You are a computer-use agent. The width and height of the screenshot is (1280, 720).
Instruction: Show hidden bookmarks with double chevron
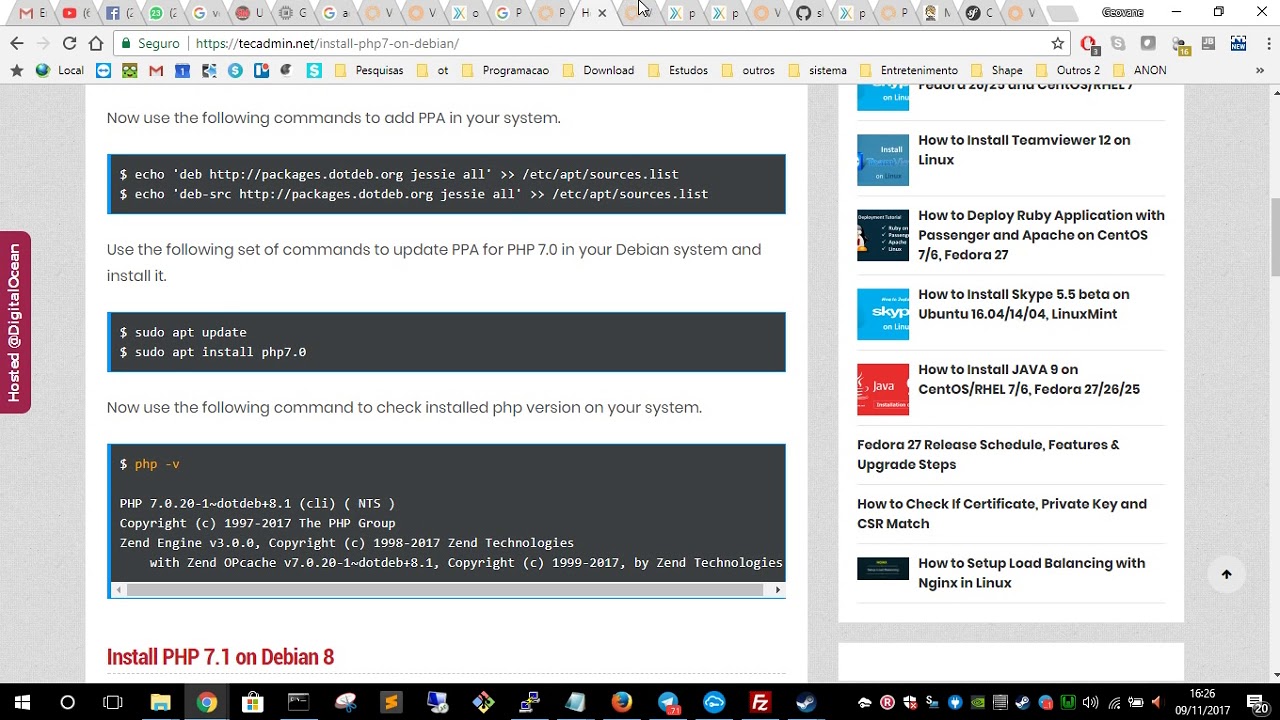(1259, 70)
